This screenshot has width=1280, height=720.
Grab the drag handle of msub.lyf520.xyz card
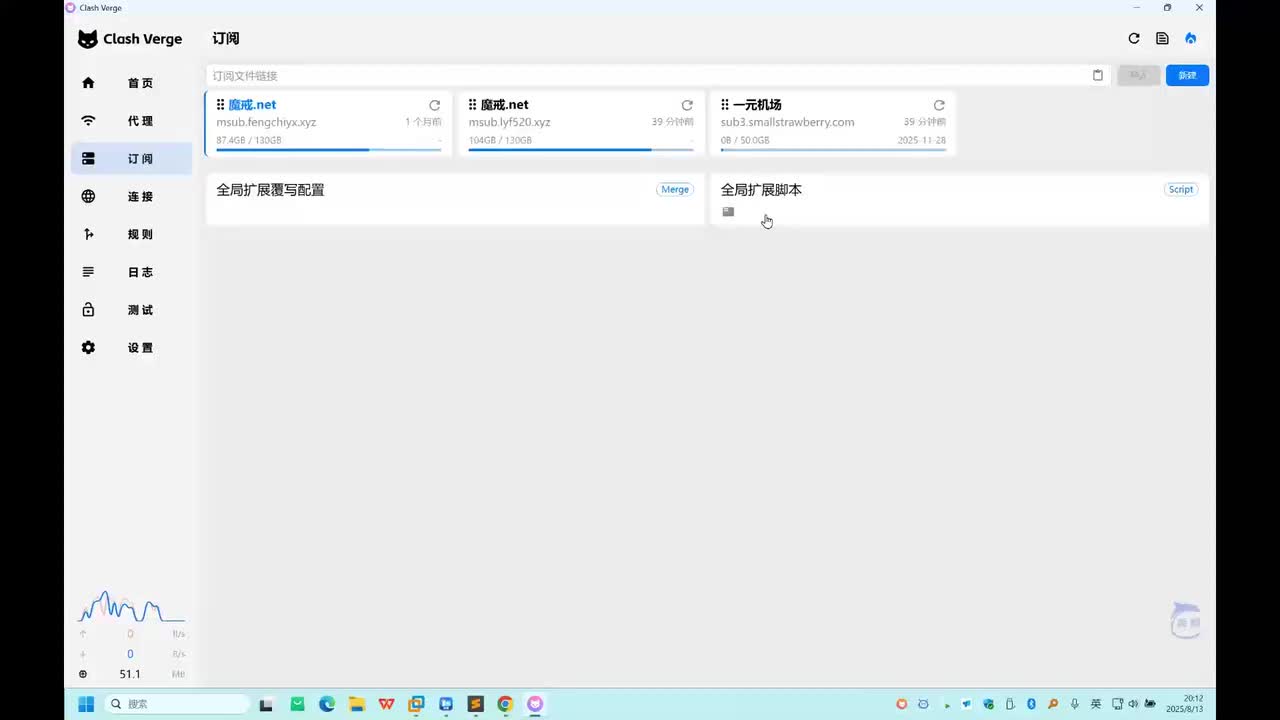pos(473,105)
